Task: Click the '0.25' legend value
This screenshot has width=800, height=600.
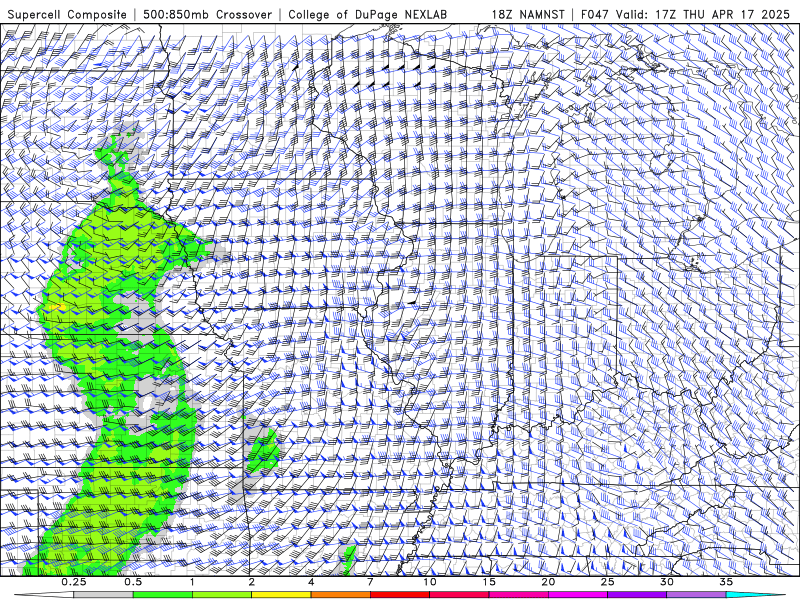Action: pyautogui.click(x=74, y=582)
